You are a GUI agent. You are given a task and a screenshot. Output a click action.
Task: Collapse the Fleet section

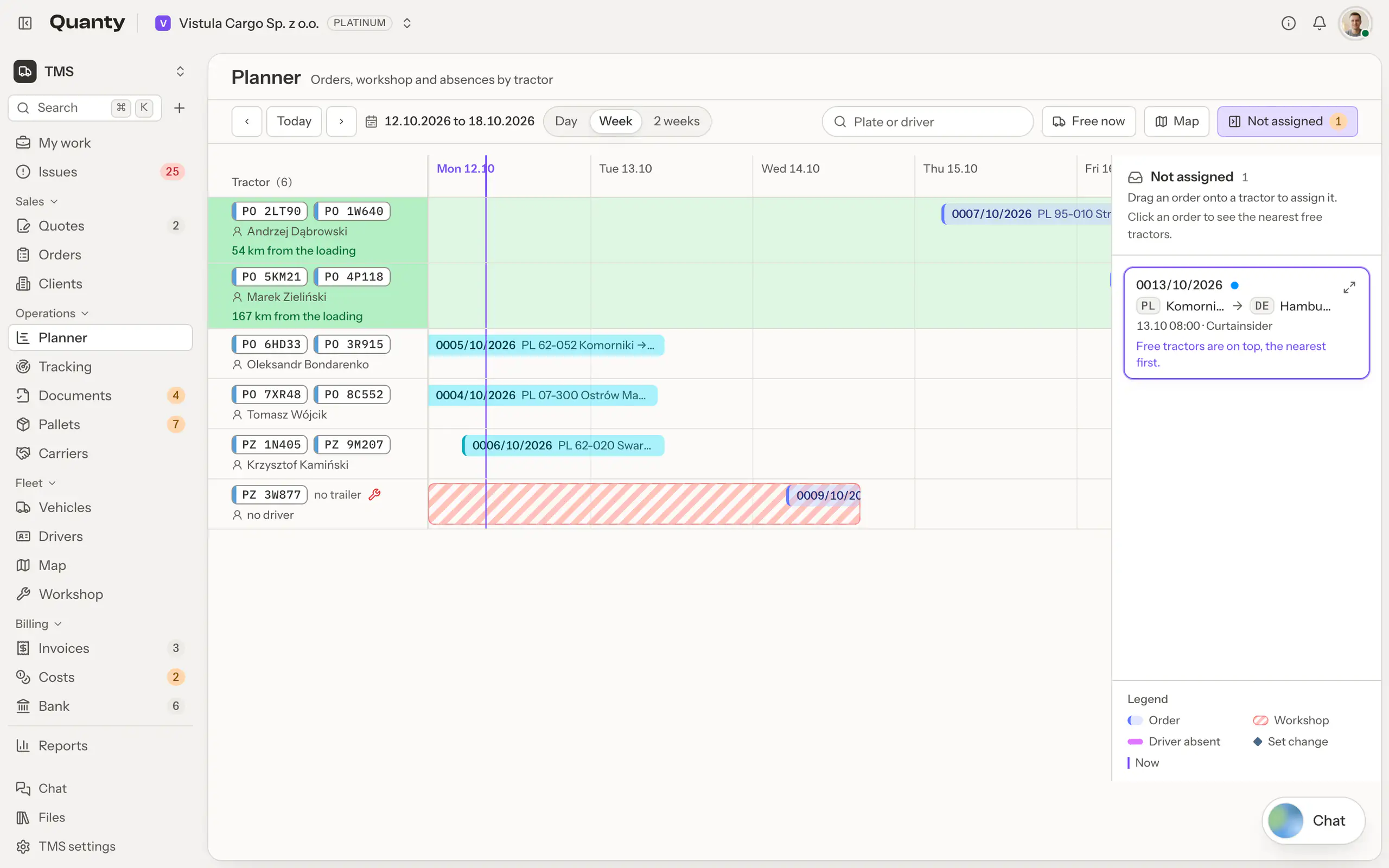click(36, 483)
